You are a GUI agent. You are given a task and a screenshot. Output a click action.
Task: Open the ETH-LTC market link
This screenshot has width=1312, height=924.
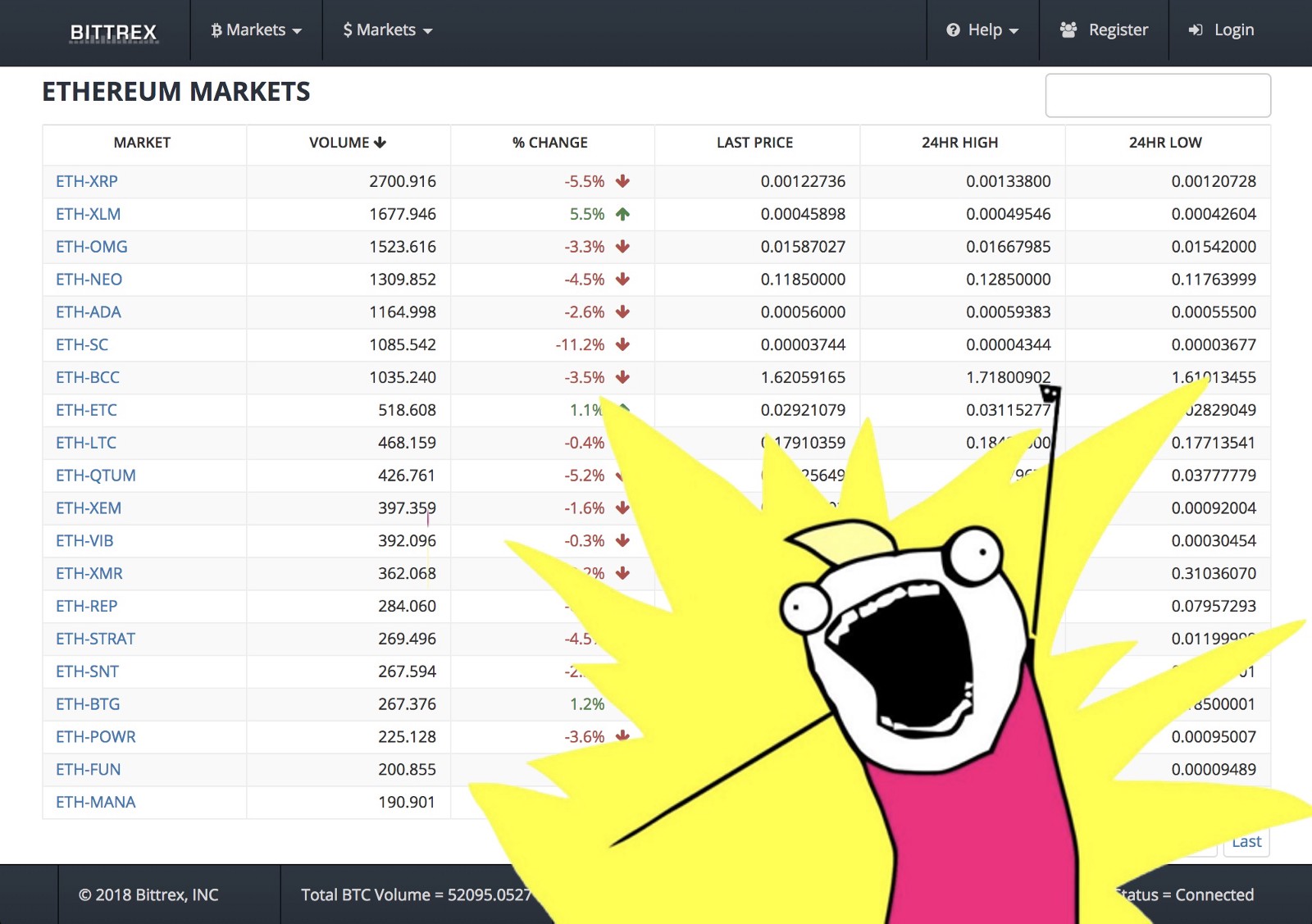click(x=86, y=443)
